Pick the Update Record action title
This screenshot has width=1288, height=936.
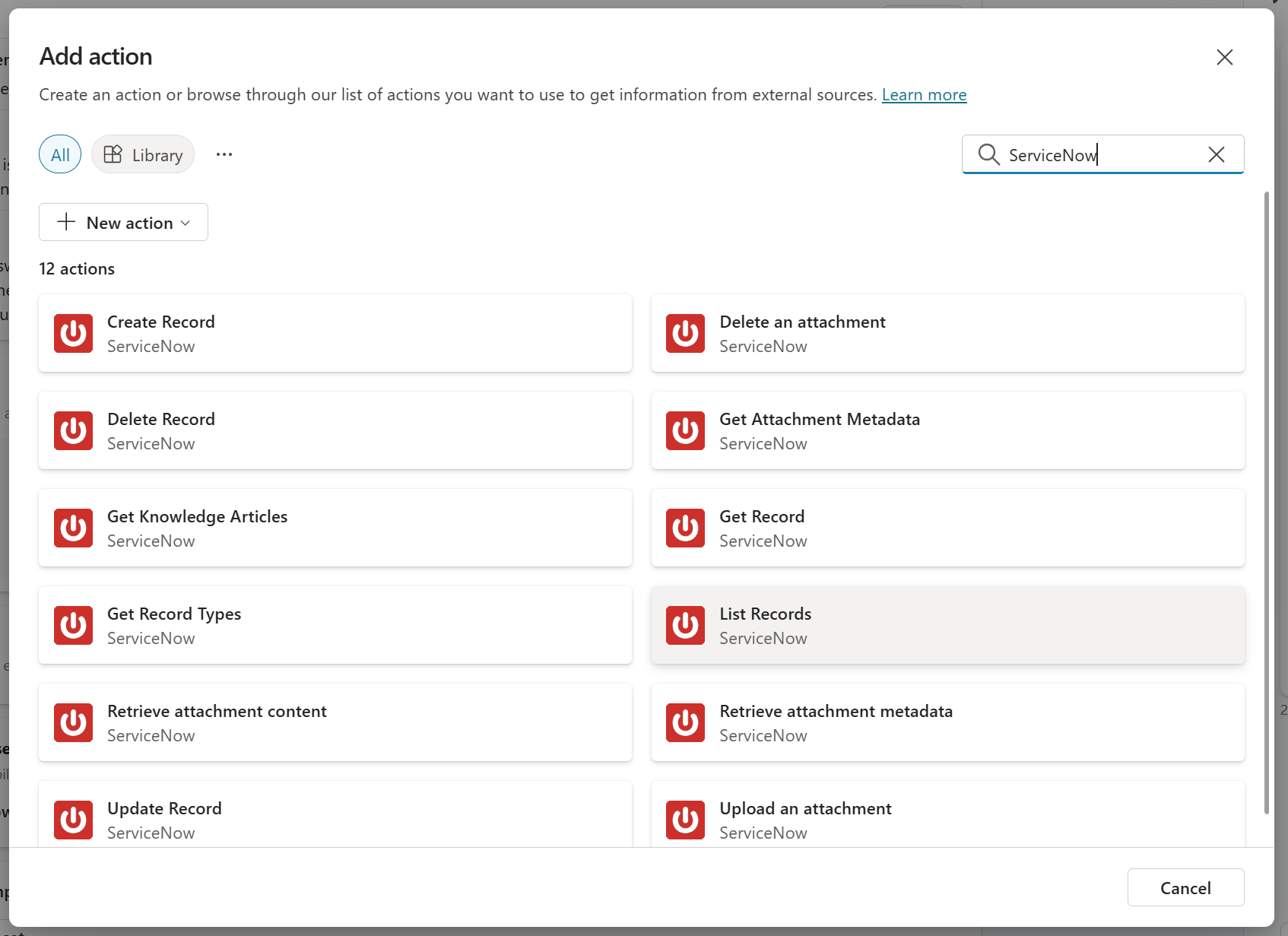pyautogui.click(x=164, y=808)
